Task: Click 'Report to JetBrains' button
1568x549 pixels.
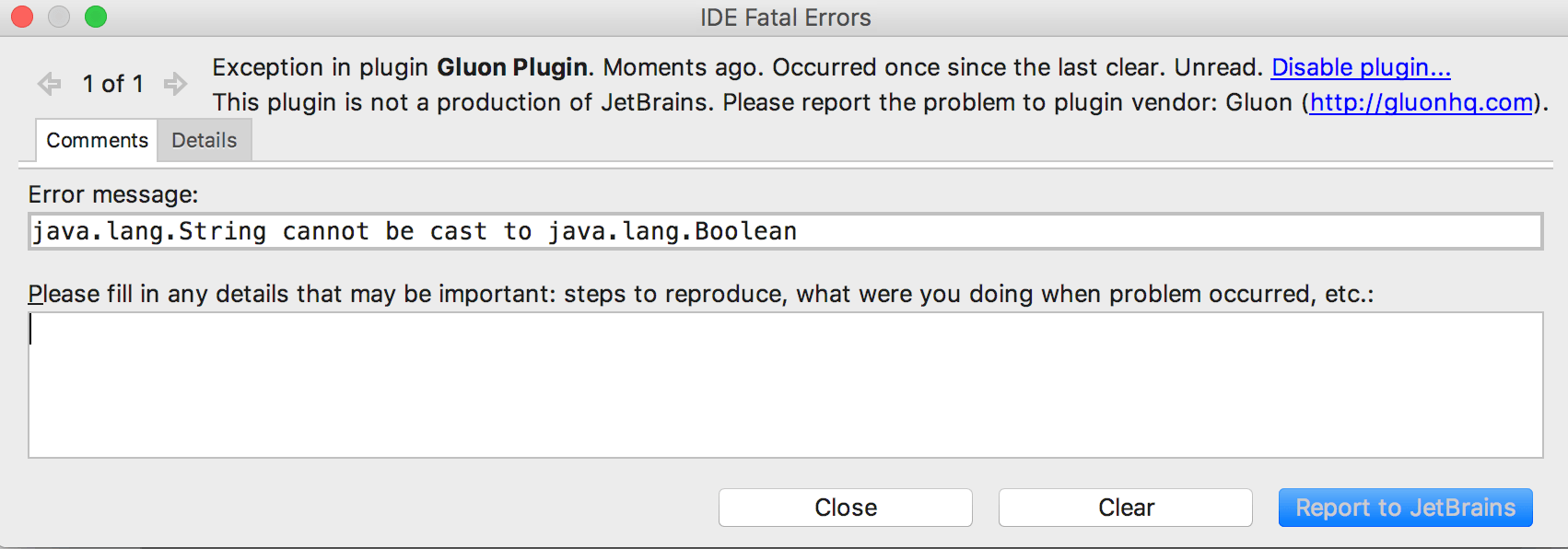Action: (1405, 508)
